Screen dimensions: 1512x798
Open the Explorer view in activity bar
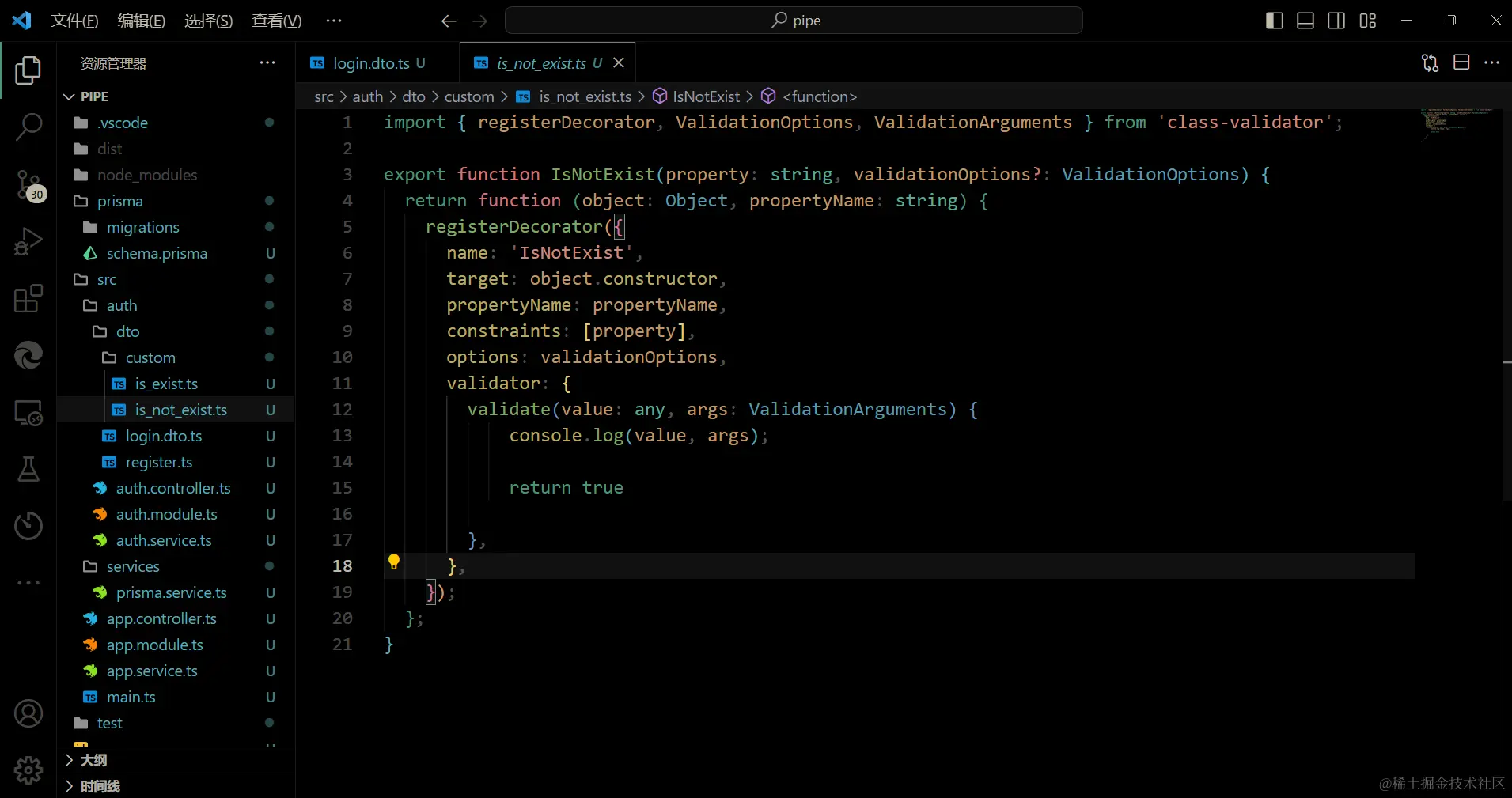28,70
